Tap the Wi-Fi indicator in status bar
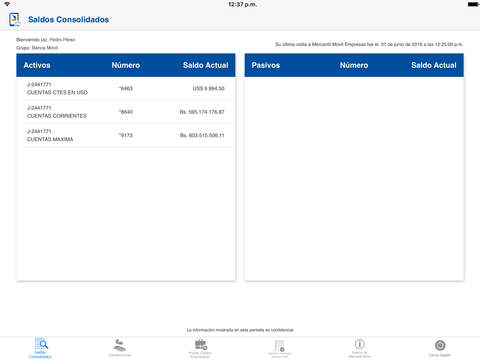 tap(7, 4)
